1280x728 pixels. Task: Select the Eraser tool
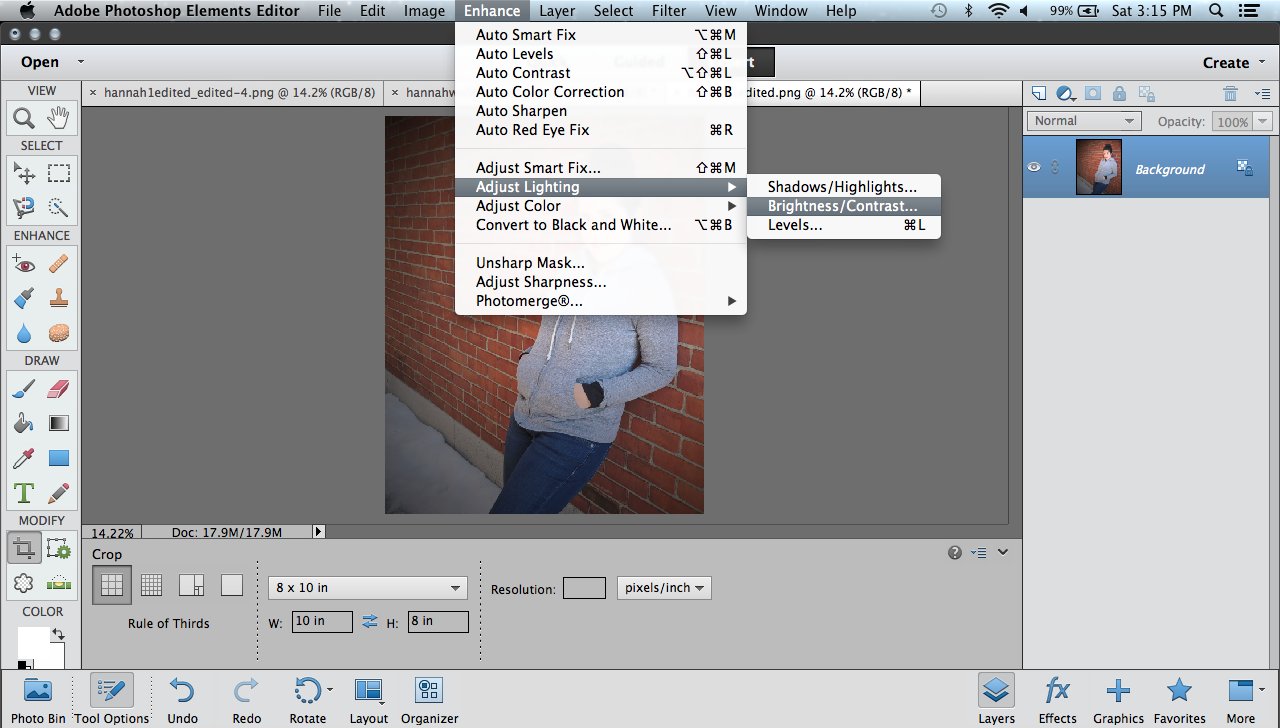coord(58,388)
